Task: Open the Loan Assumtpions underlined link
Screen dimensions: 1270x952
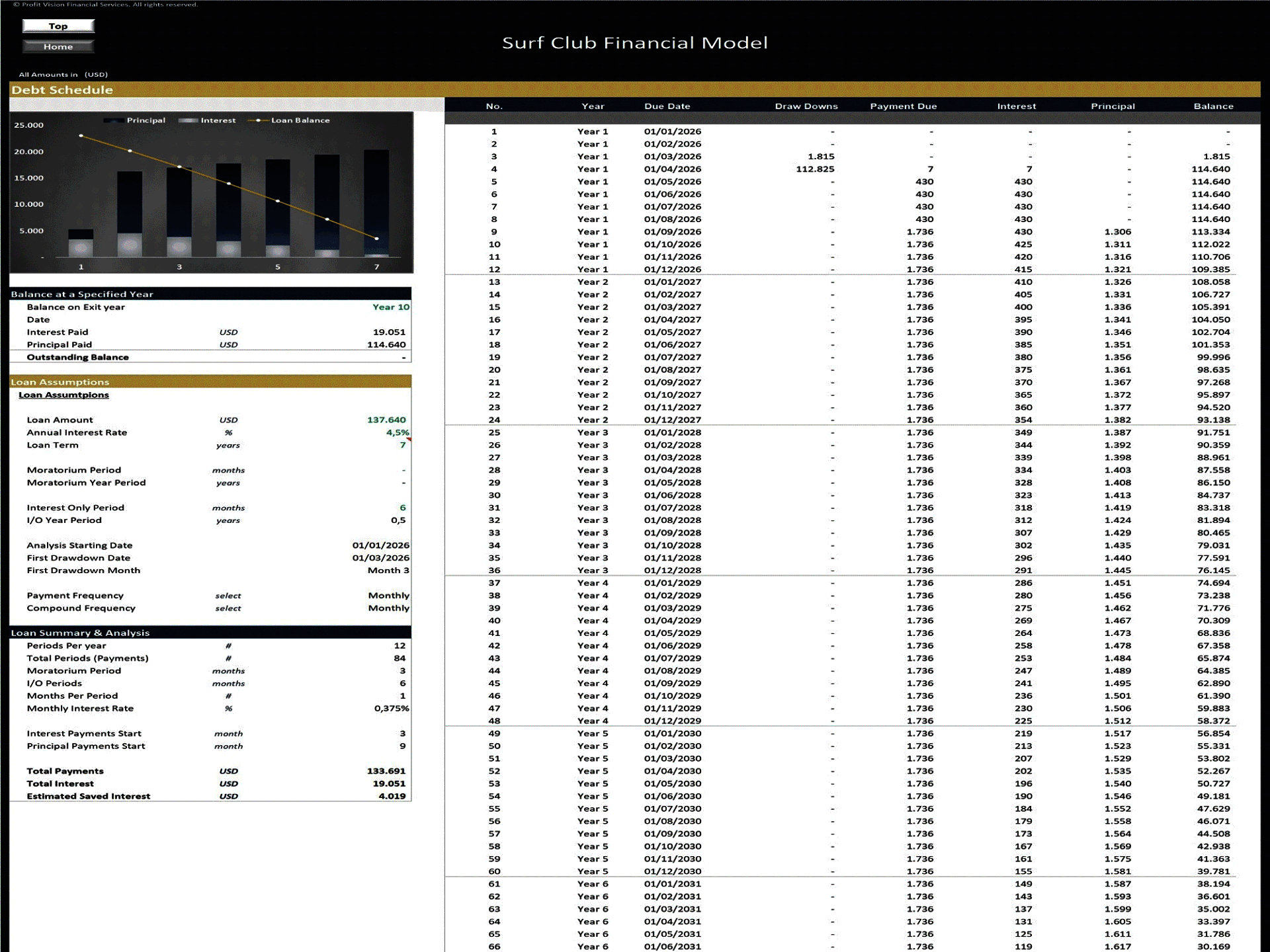Action: 63,395
